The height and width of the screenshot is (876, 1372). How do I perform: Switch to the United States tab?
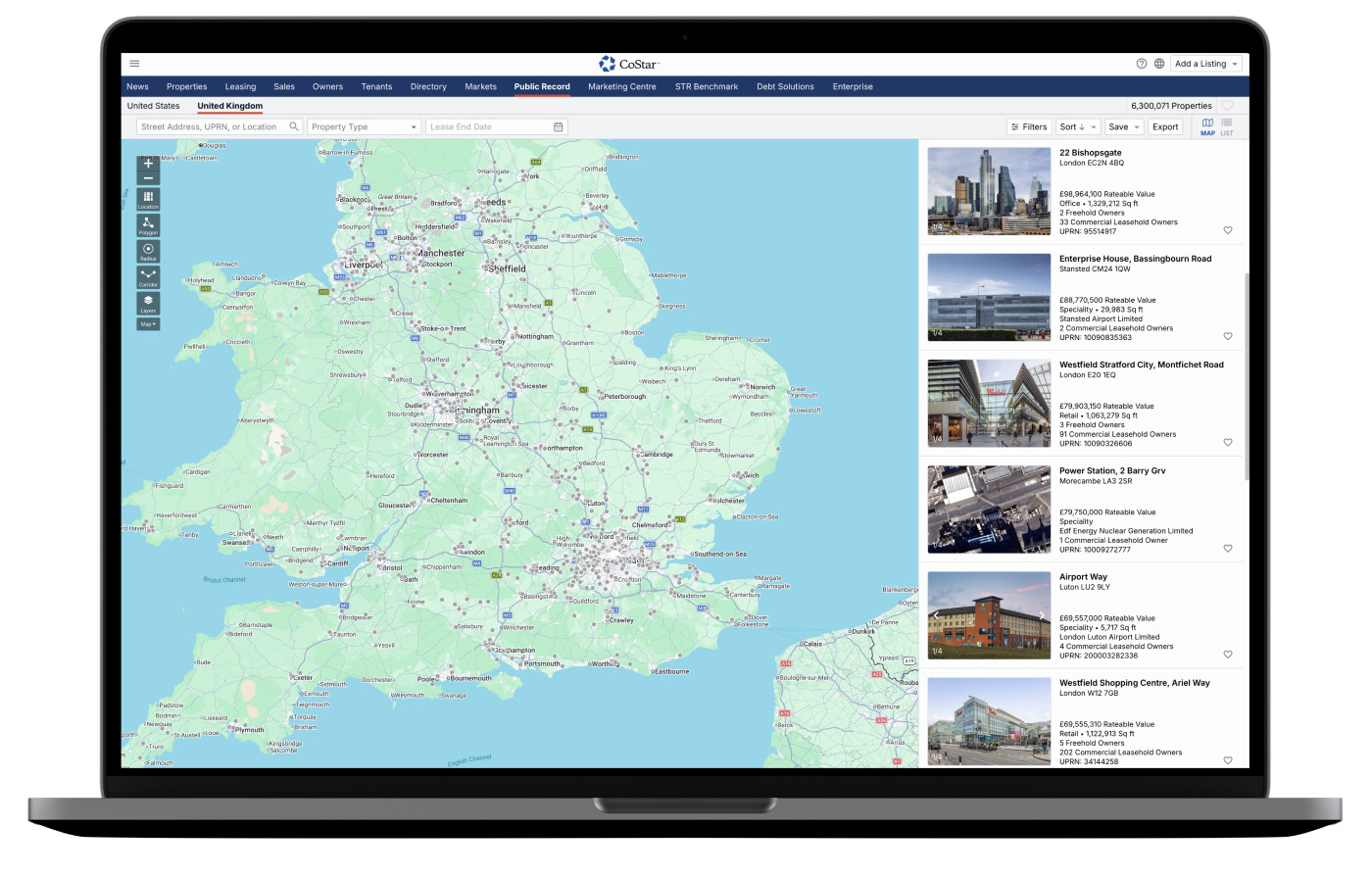coord(153,106)
